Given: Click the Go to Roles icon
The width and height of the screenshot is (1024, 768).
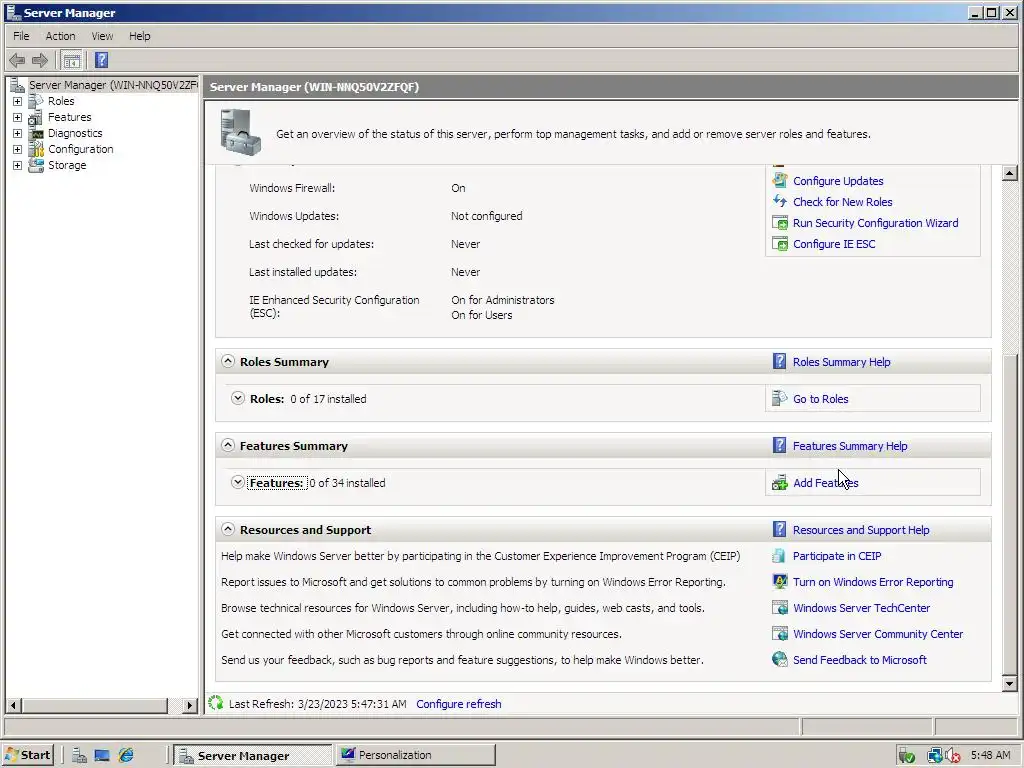Looking at the screenshot, I should click(x=780, y=398).
